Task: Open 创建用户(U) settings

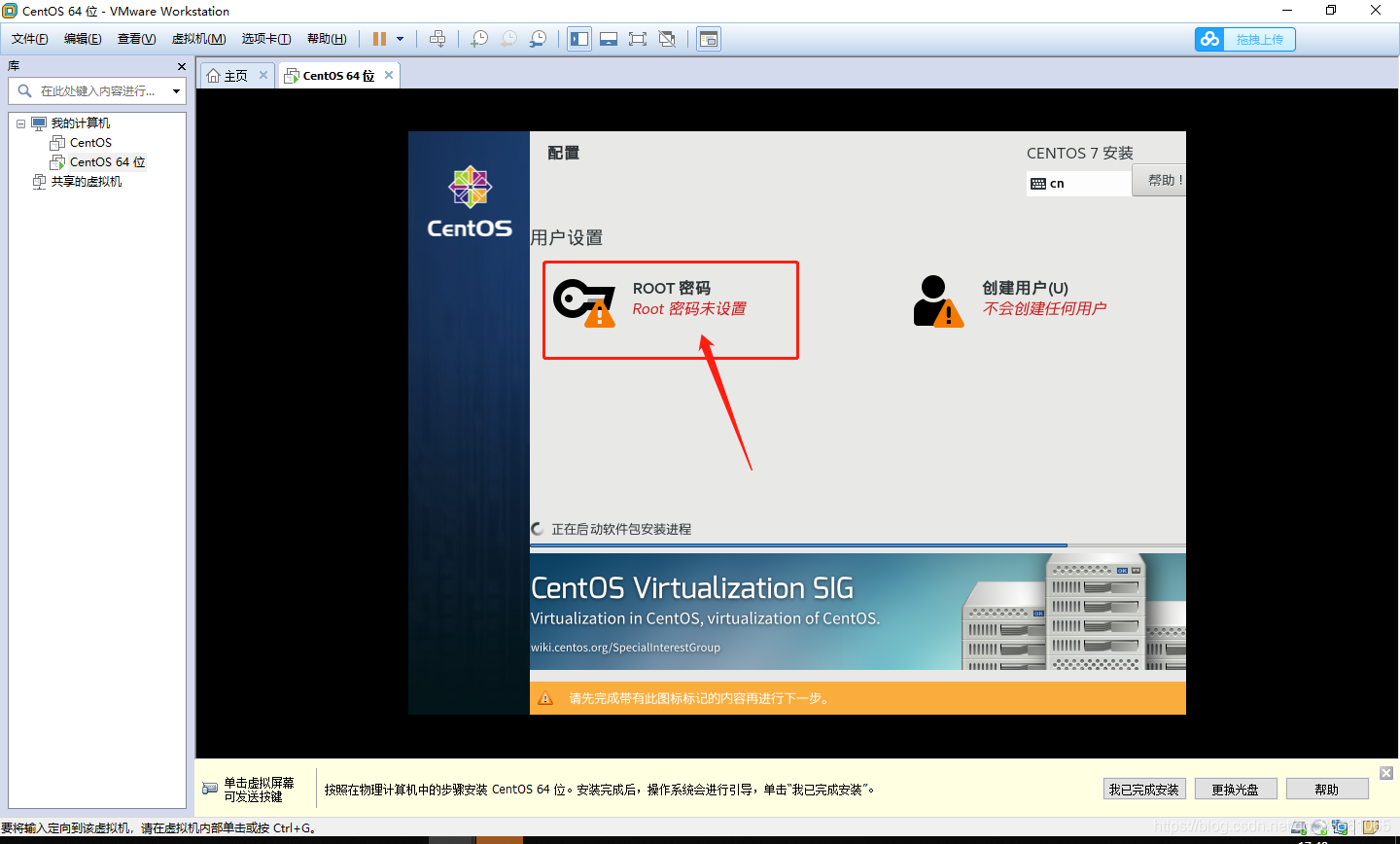Action: 1011,299
